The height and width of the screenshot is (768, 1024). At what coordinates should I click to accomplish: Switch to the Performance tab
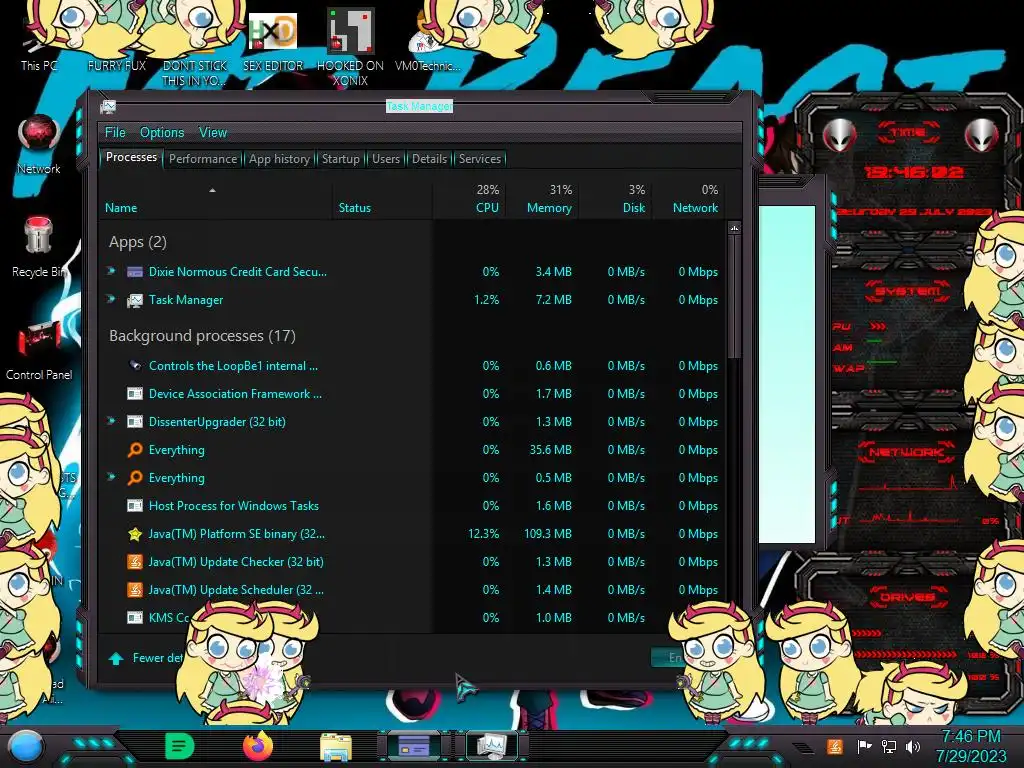(x=203, y=159)
